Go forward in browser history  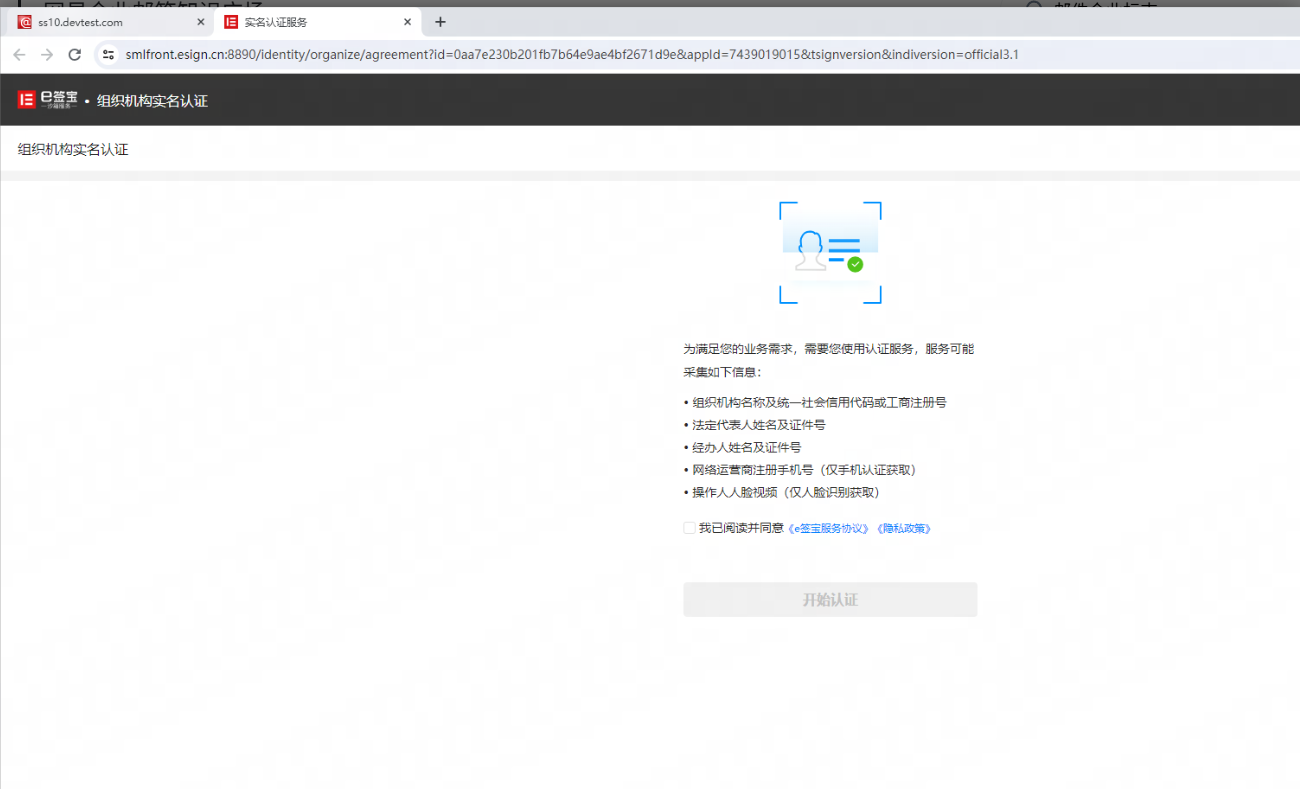(47, 55)
